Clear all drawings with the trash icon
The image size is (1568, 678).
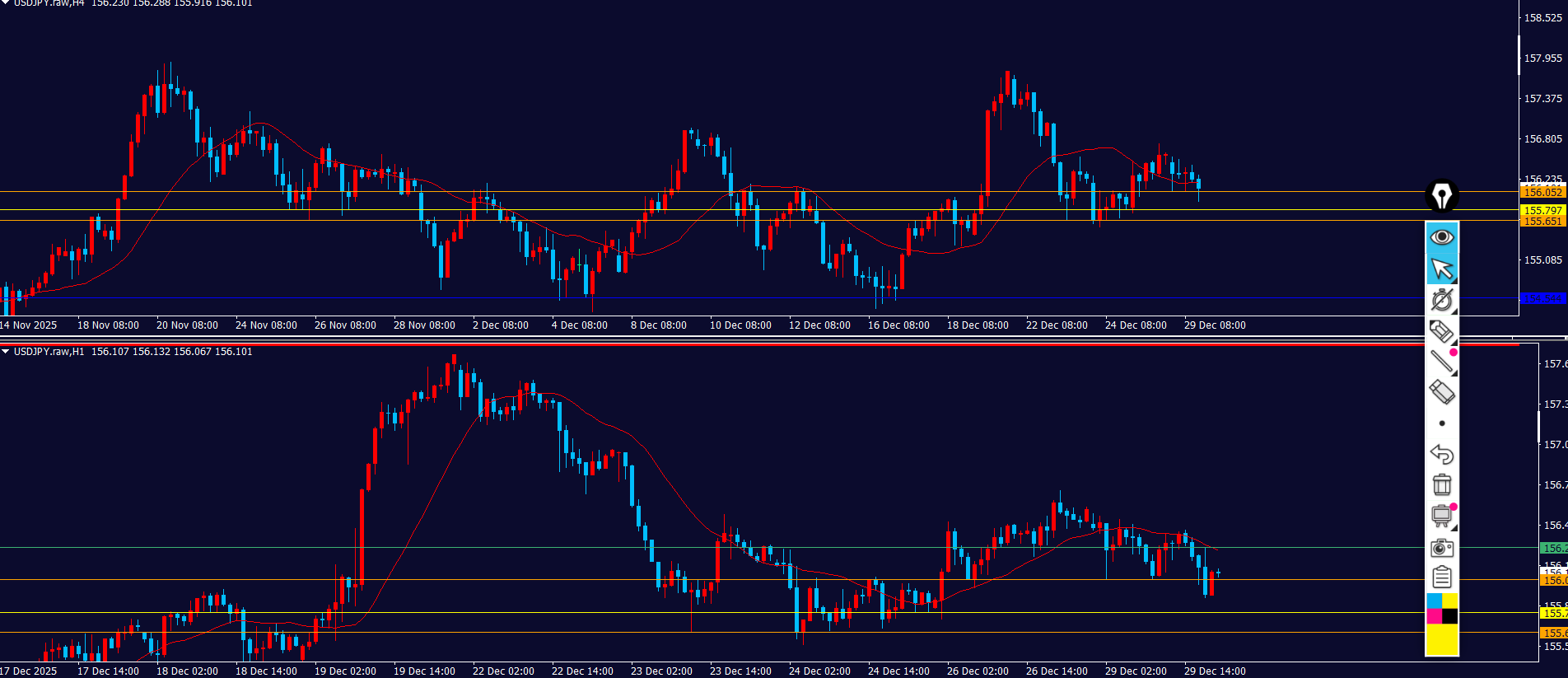pos(1442,484)
